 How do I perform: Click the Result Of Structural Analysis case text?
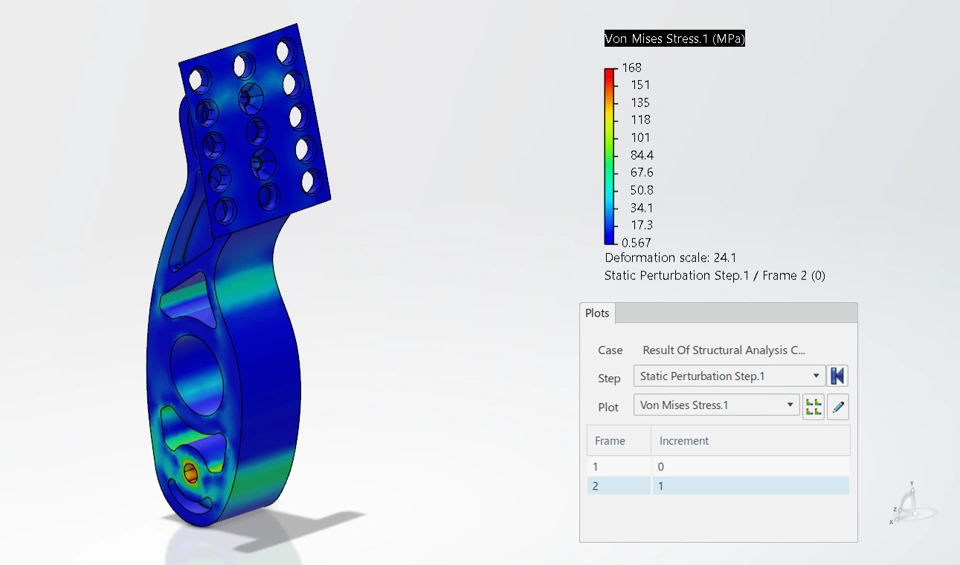(x=724, y=350)
